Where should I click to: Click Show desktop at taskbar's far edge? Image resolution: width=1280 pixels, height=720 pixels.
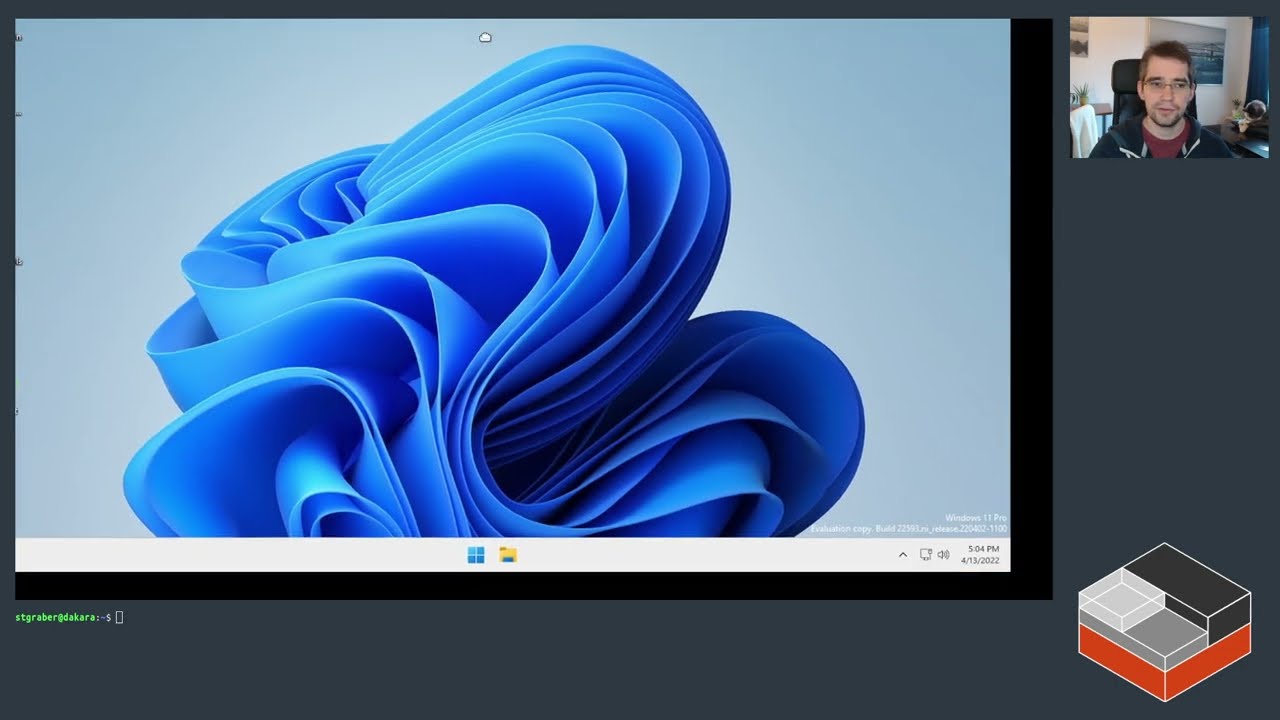(x=1007, y=555)
